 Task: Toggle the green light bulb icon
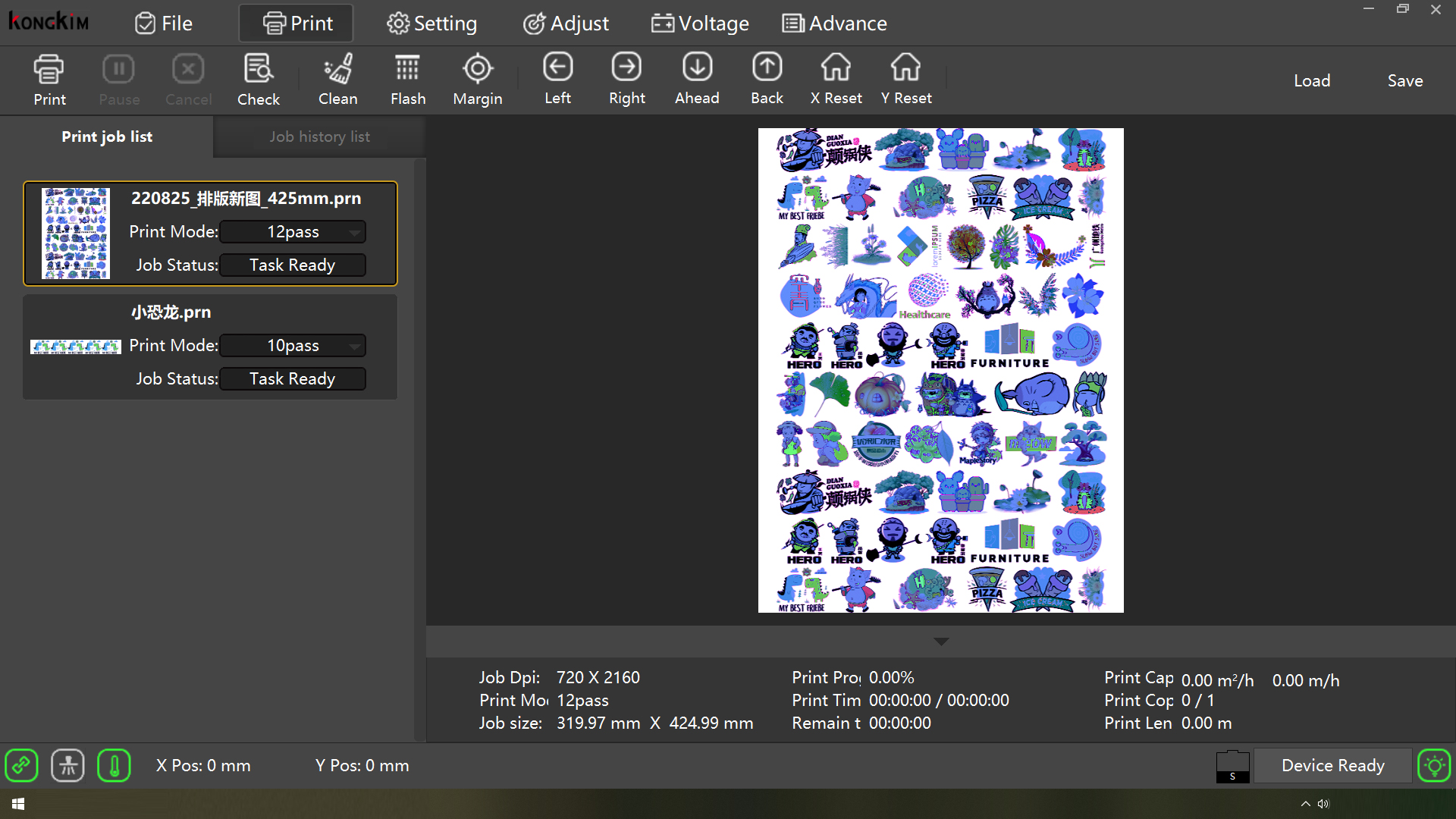(x=1434, y=765)
